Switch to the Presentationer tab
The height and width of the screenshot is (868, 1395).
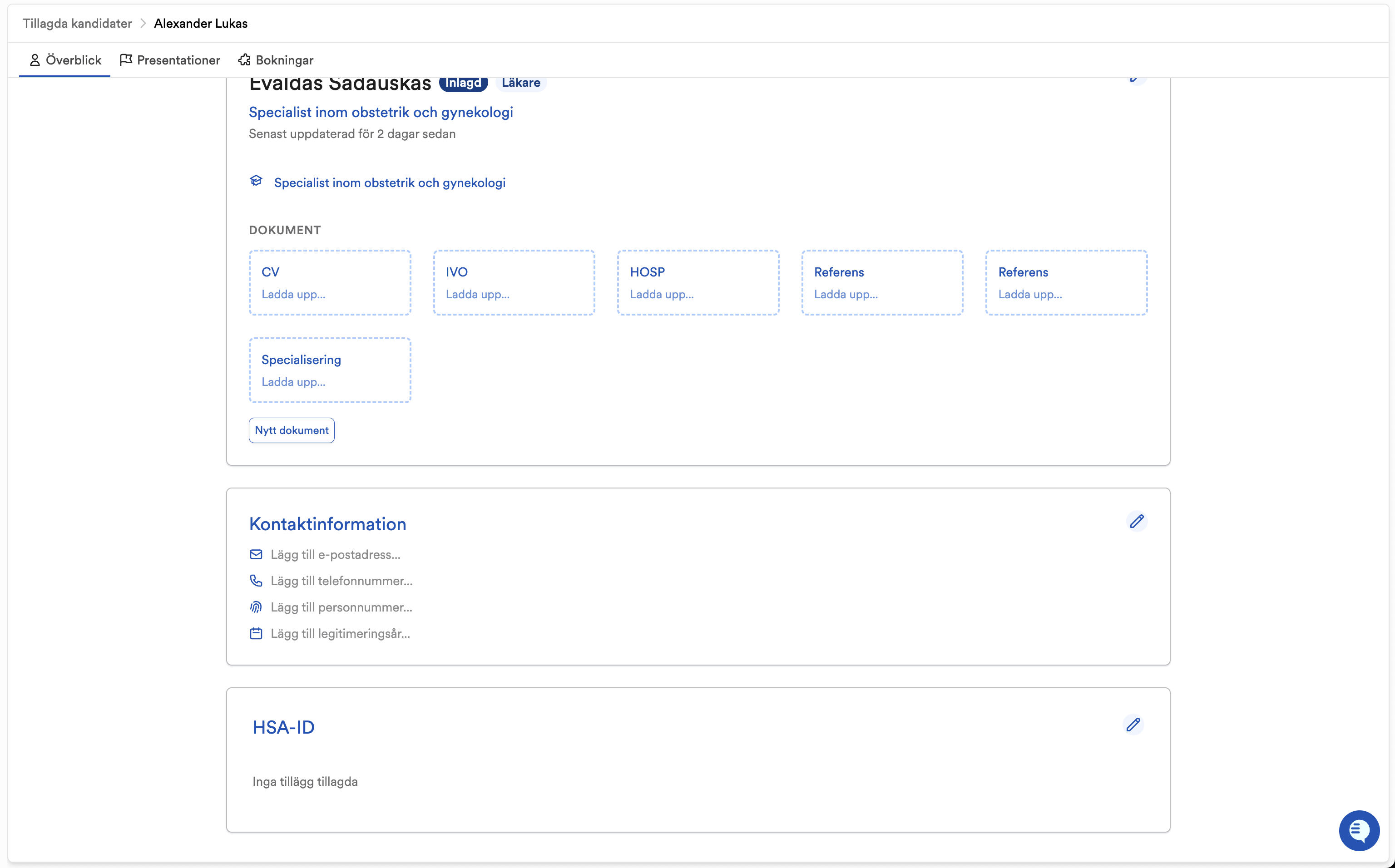(x=170, y=60)
